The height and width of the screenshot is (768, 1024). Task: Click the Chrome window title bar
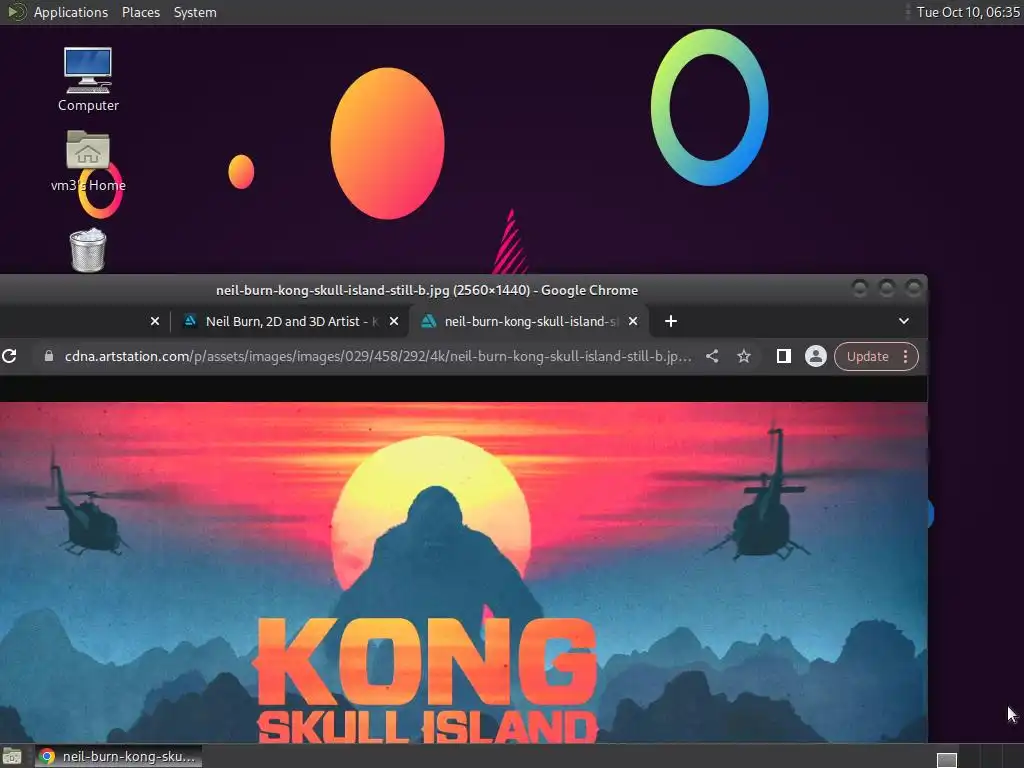[427, 290]
